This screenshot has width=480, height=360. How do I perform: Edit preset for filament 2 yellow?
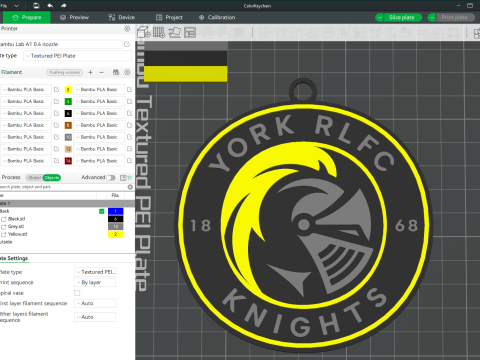[x=130, y=89]
